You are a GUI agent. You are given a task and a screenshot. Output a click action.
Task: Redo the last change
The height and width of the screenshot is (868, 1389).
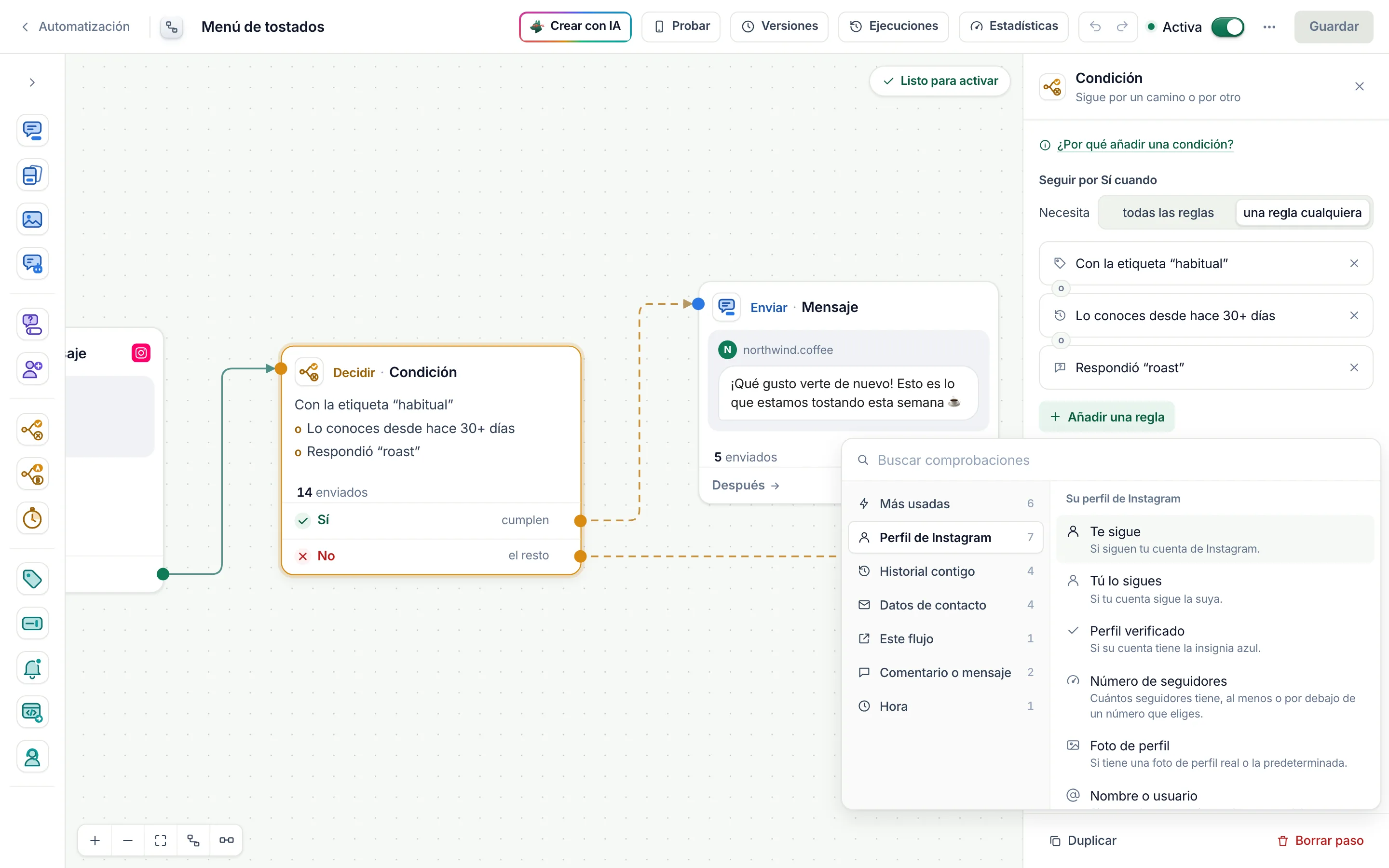coord(1122,27)
